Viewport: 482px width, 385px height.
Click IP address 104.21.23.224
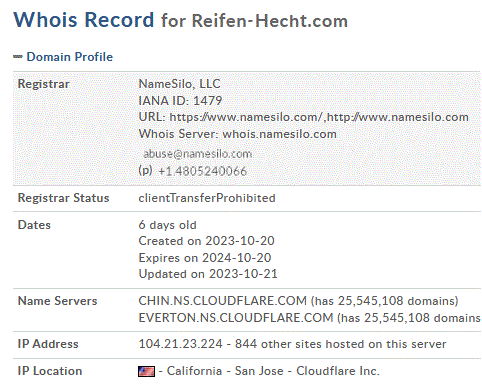180,344
